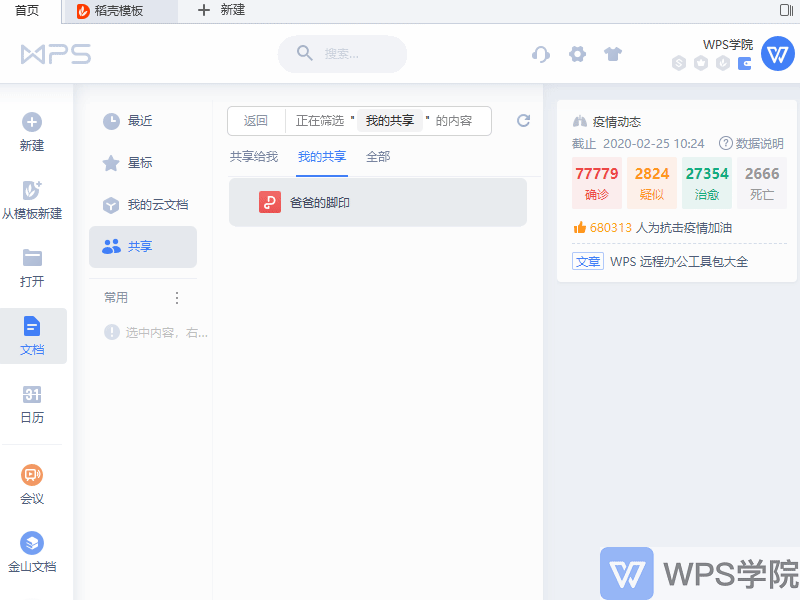Focus the 搜索 search field
This screenshot has width=800, height=600.
pos(342,54)
